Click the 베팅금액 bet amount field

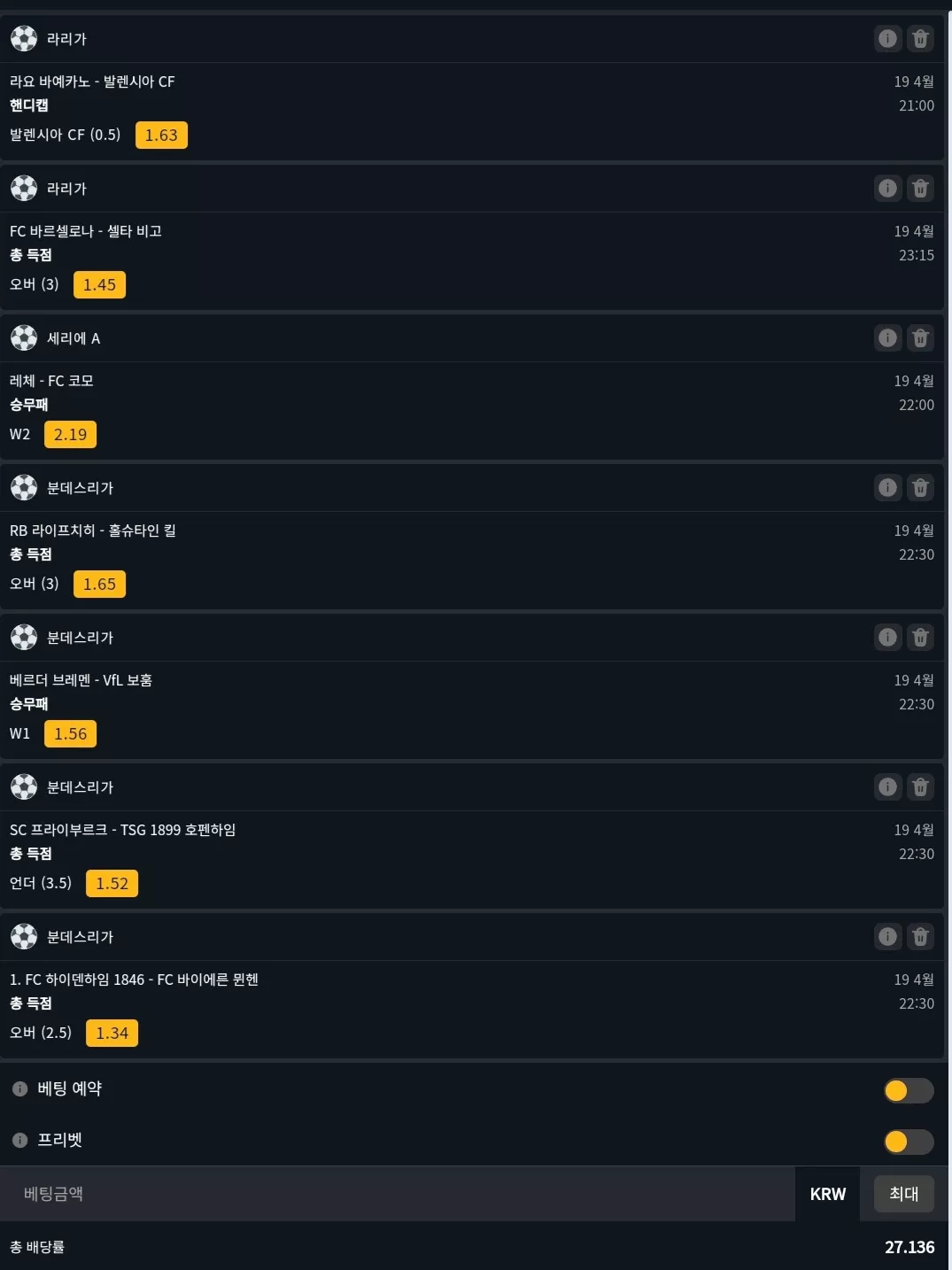click(398, 1194)
